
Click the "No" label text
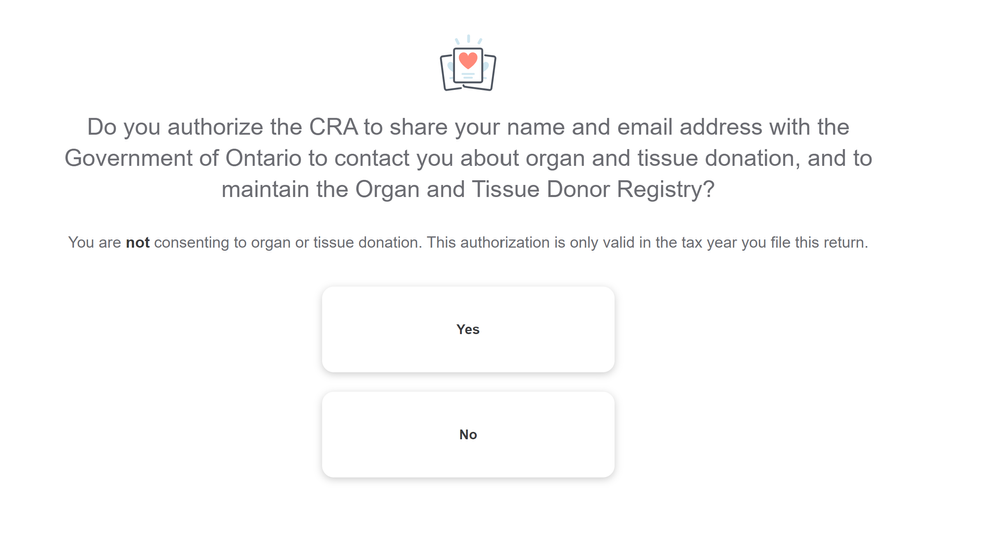pyautogui.click(x=468, y=434)
